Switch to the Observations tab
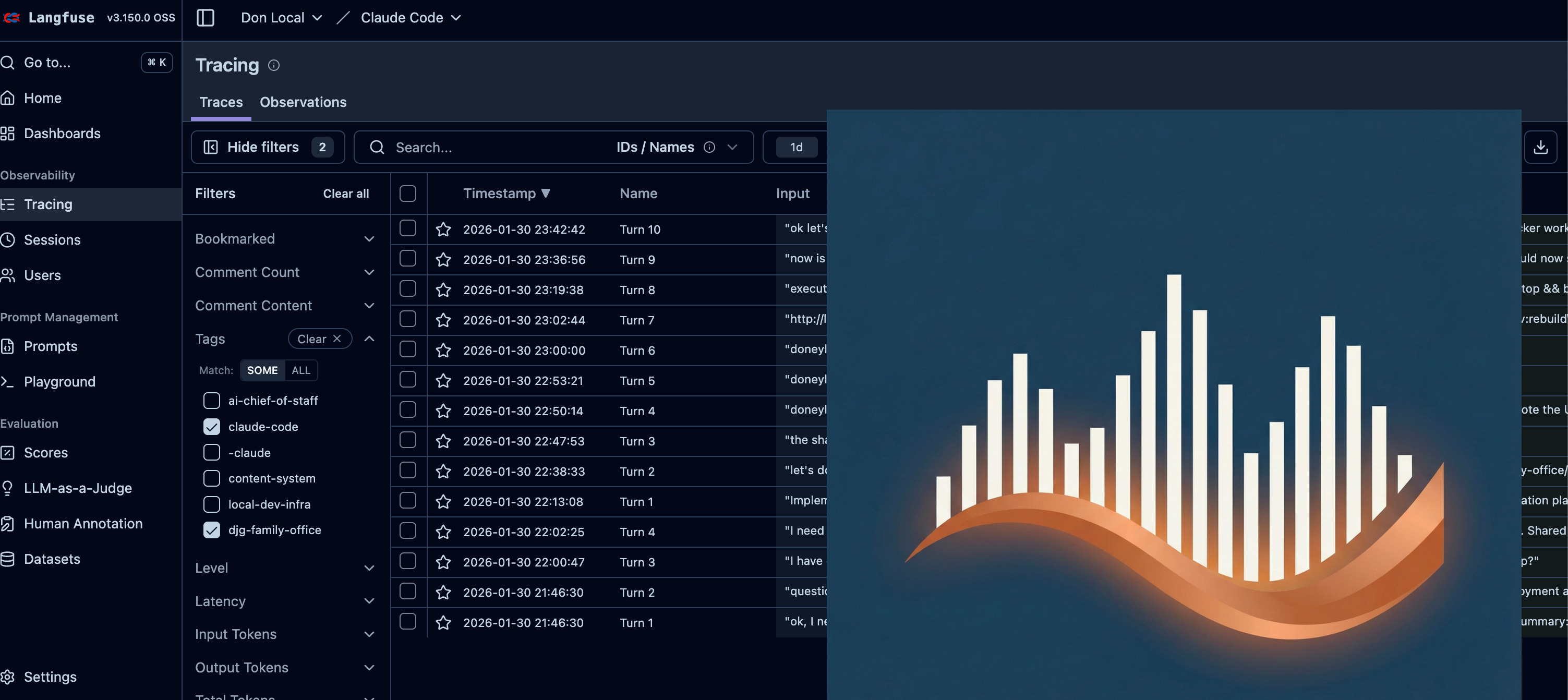This screenshot has height=700, width=1568. 303,102
